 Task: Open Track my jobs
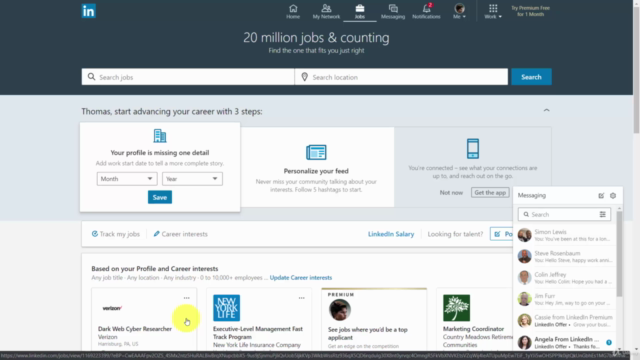coord(116,234)
